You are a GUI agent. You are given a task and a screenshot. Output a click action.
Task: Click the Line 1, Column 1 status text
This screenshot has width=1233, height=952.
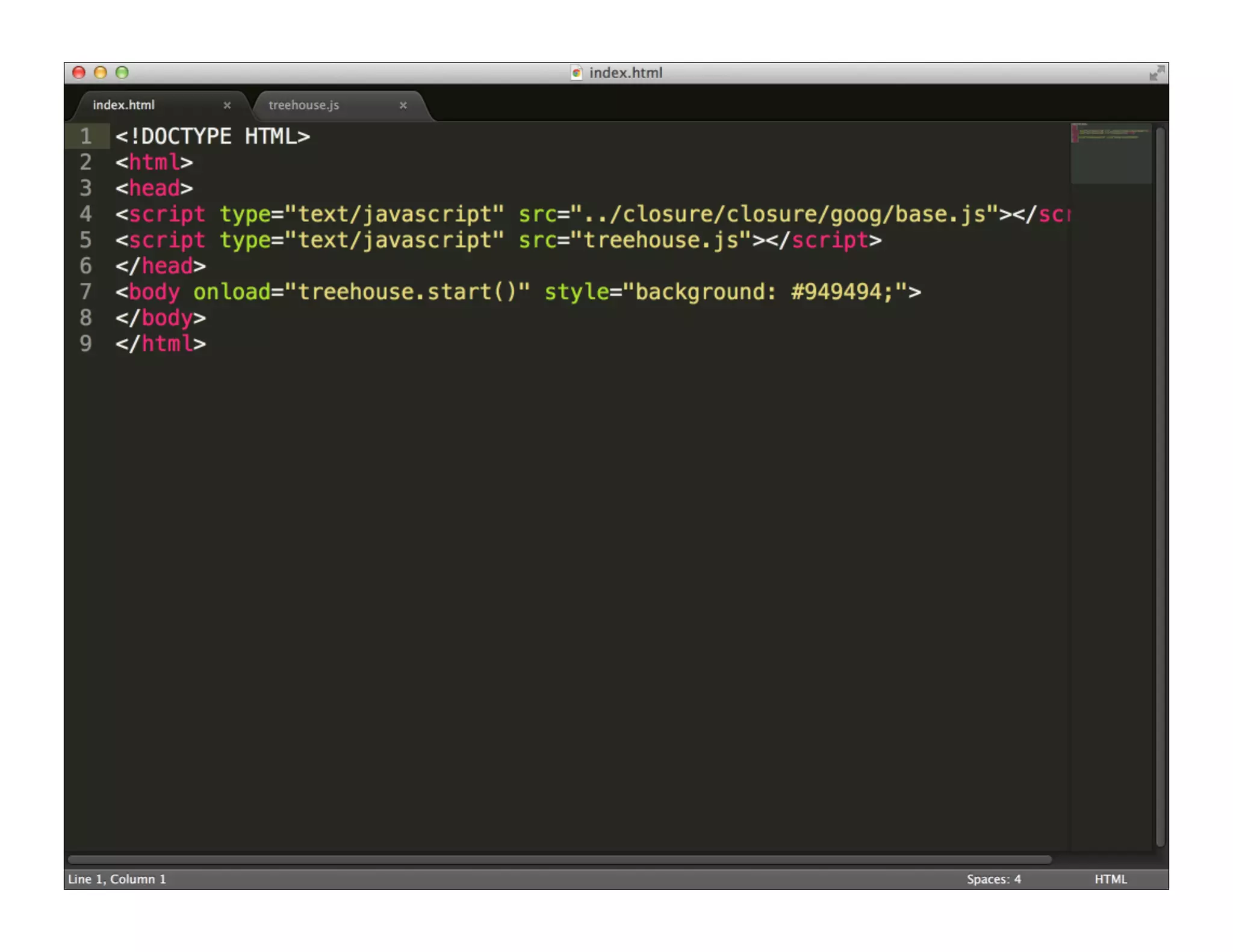tap(117, 879)
